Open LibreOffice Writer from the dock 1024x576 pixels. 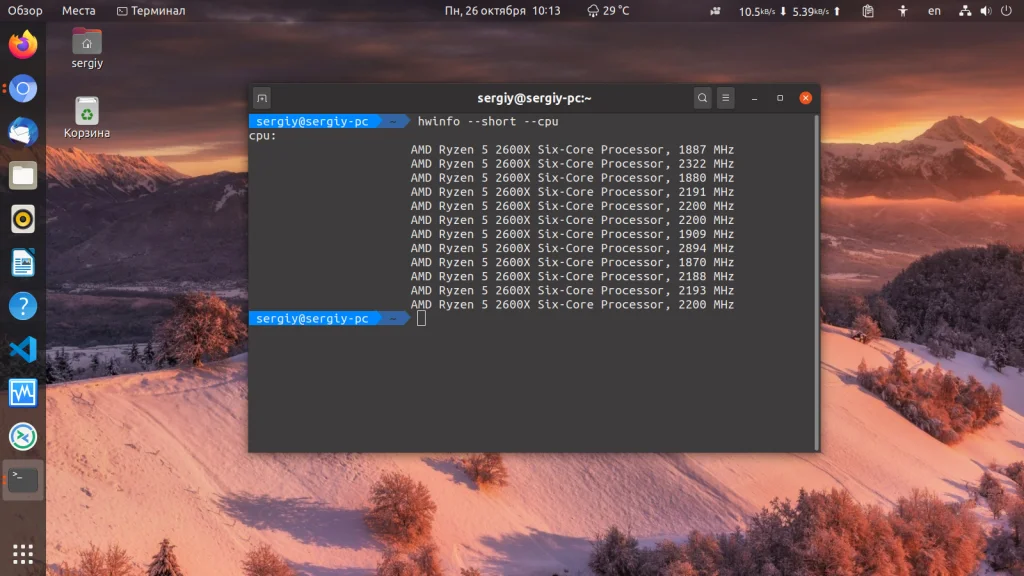pyautogui.click(x=23, y=263)
